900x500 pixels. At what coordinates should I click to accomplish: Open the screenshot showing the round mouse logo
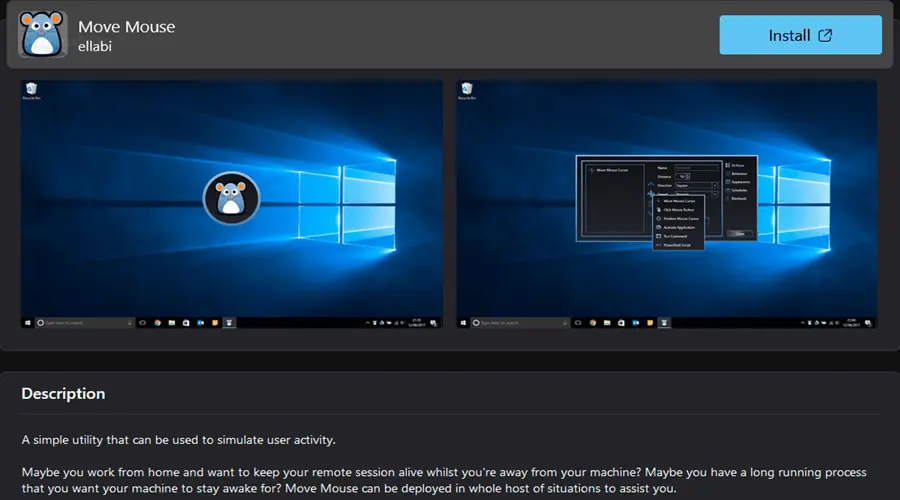[x=231, y=204]
